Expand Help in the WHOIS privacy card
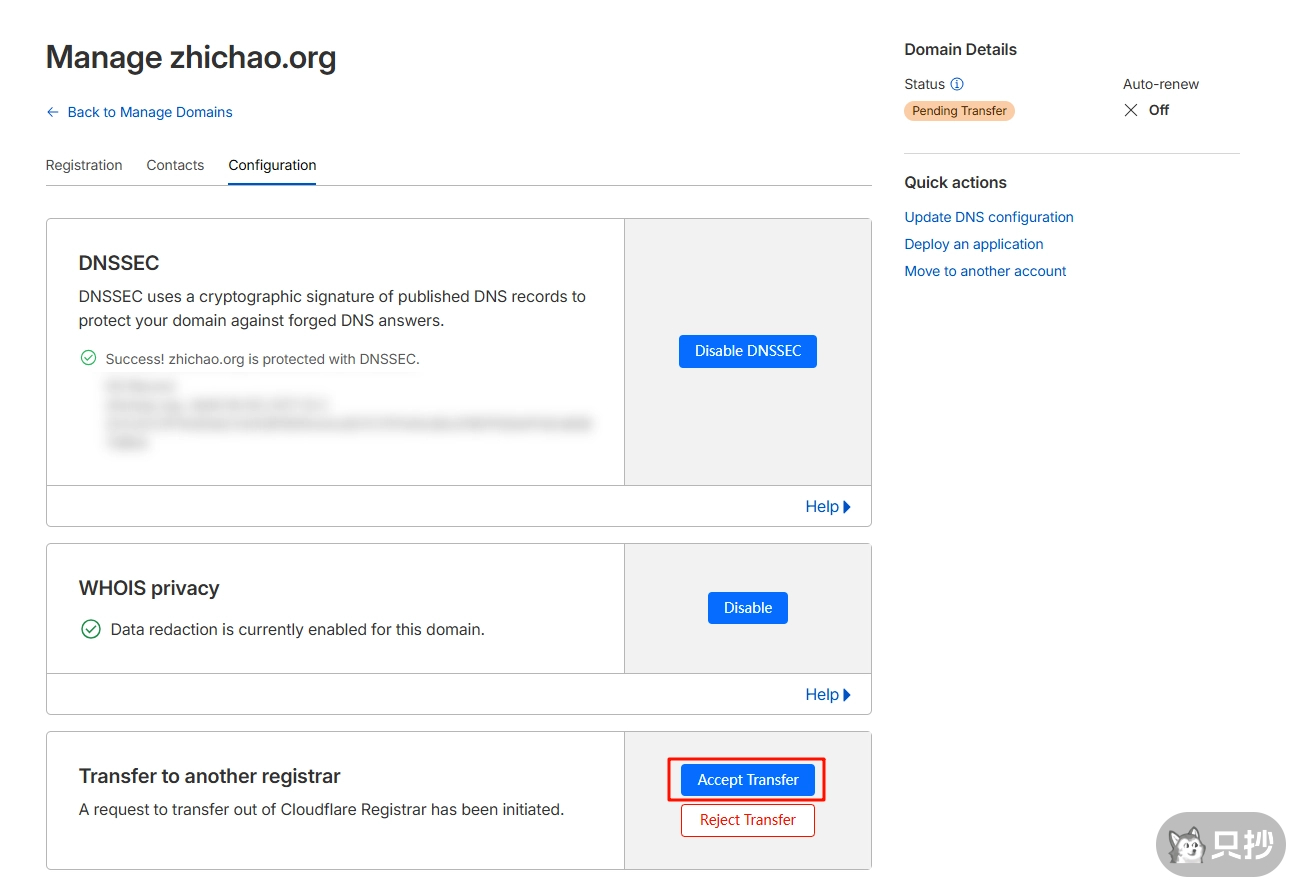This screenshot has width=1301, height=892. coord(828,694)
